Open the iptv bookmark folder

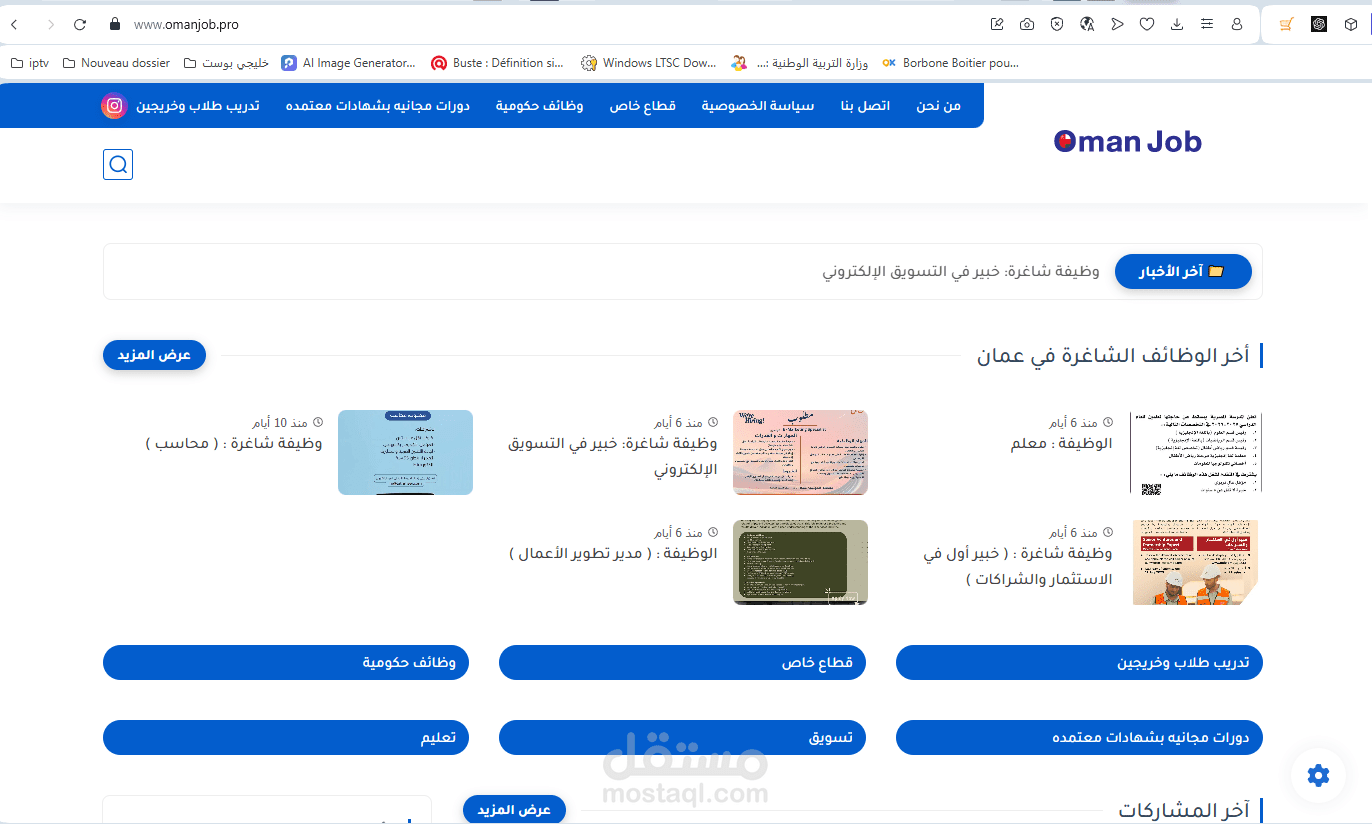tap(30, 63)
